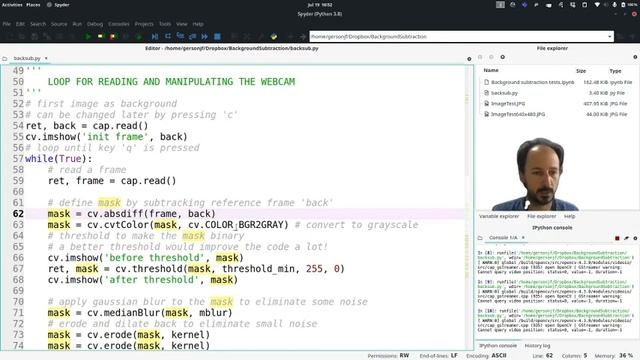Open the Spyder app menu in top bar

(58, 5)
